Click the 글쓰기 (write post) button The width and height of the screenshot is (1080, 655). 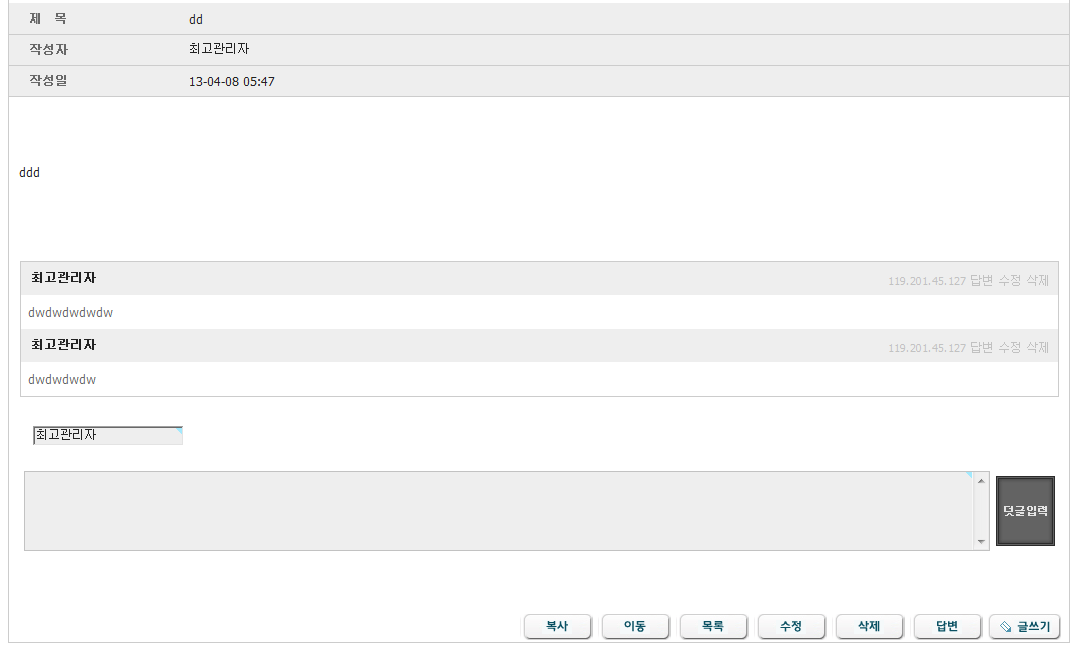(x=1024, y=627)
